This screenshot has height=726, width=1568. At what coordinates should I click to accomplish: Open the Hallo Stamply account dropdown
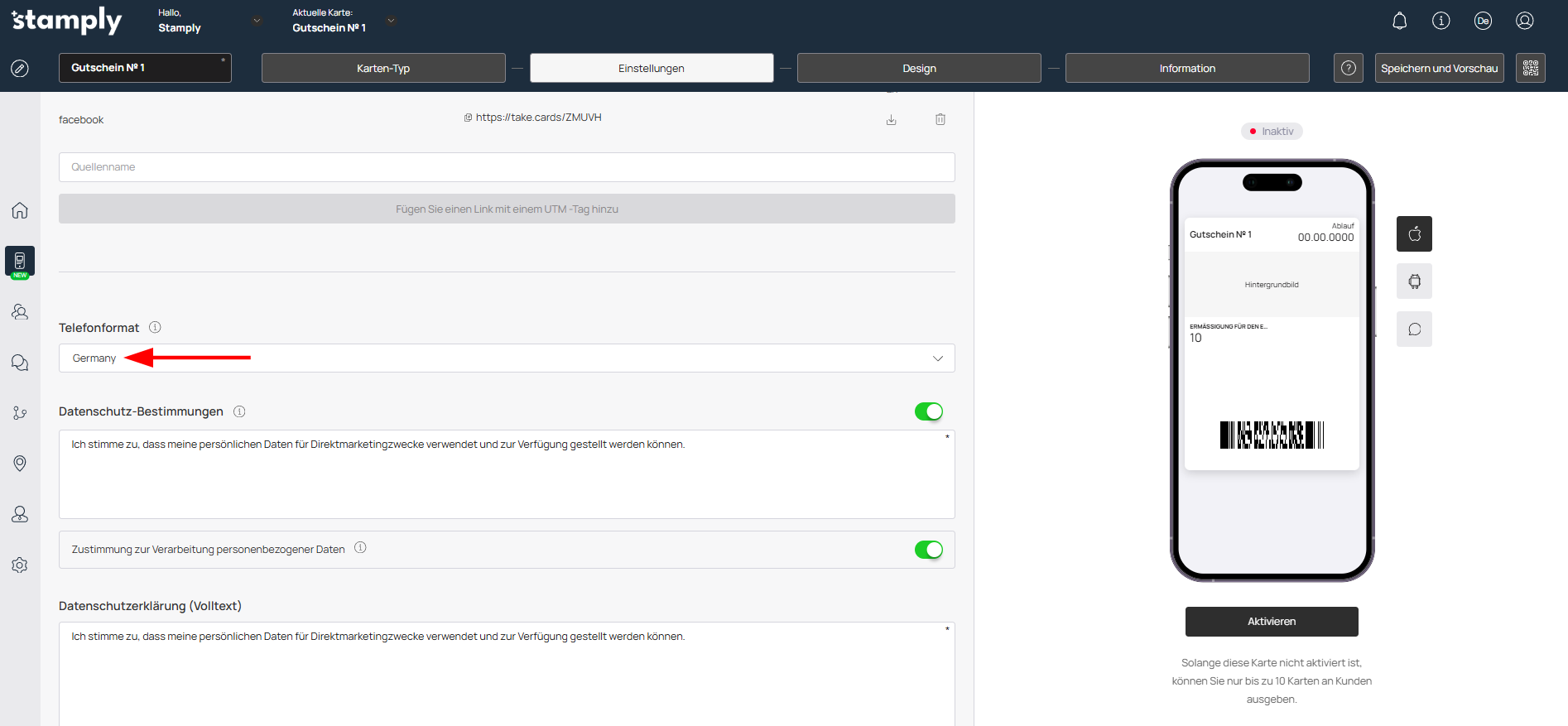point(257,21)
